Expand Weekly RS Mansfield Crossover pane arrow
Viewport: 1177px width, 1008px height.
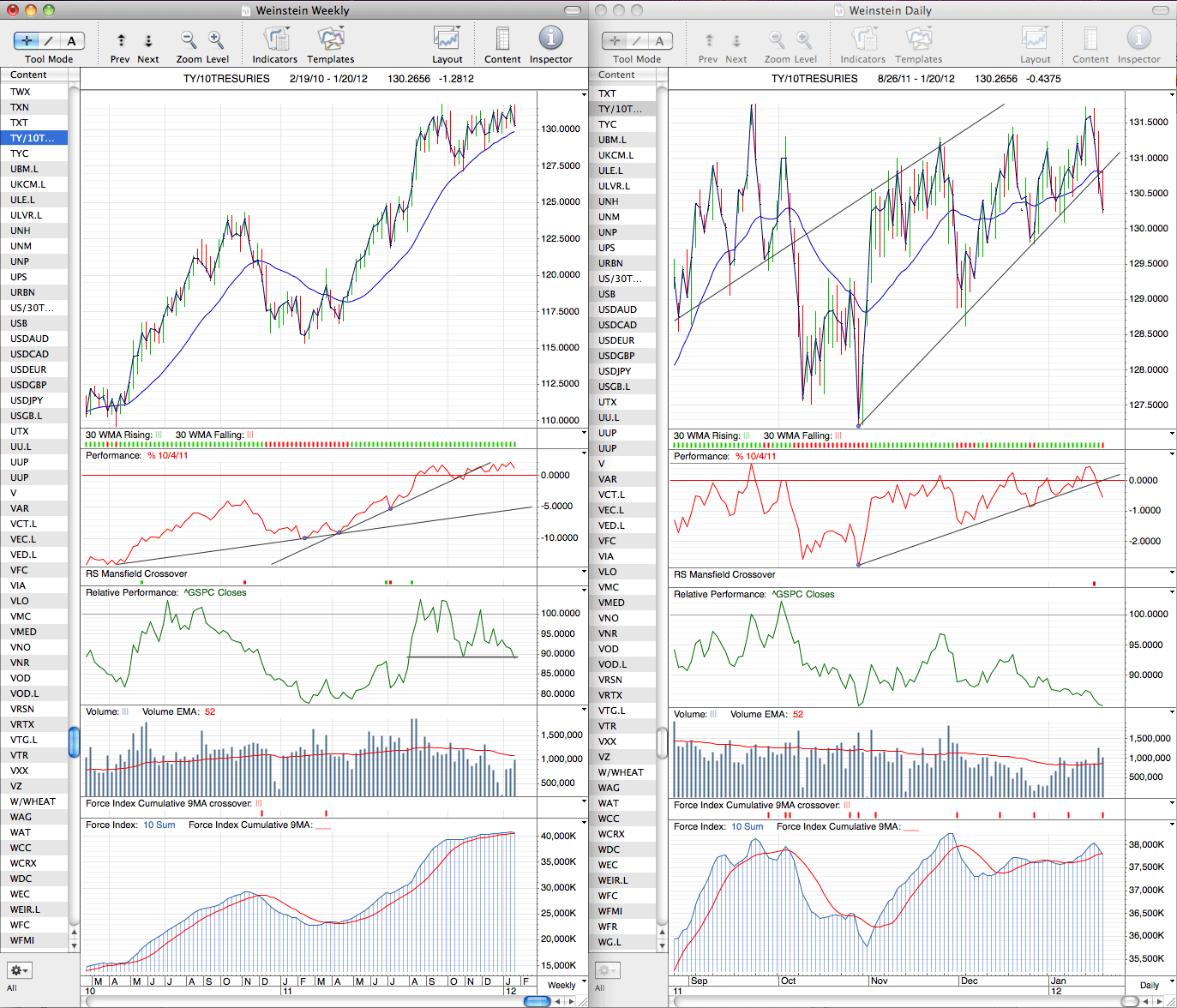[584, 572]
